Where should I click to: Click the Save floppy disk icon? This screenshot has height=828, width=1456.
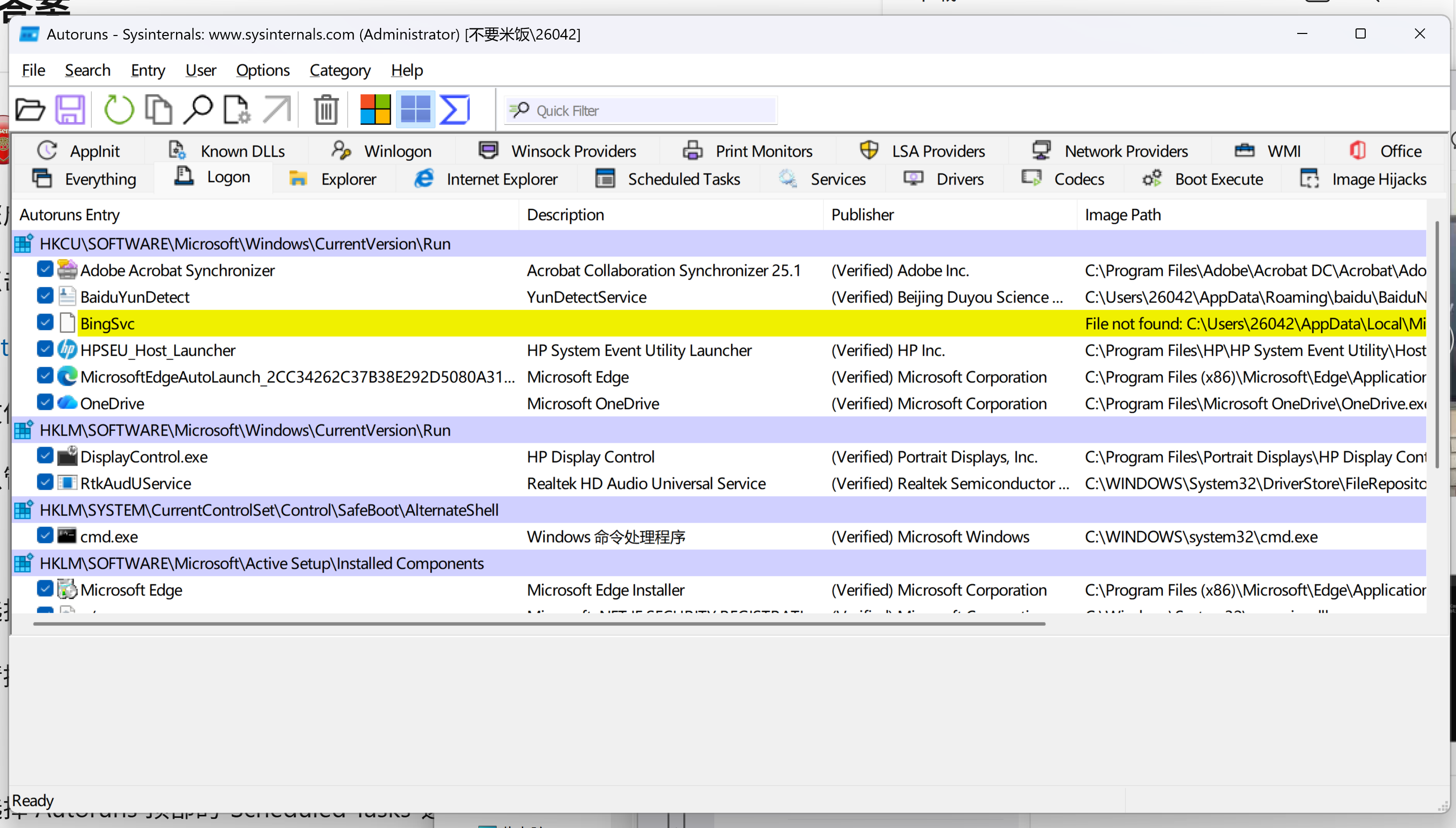(x=70, y=110)
